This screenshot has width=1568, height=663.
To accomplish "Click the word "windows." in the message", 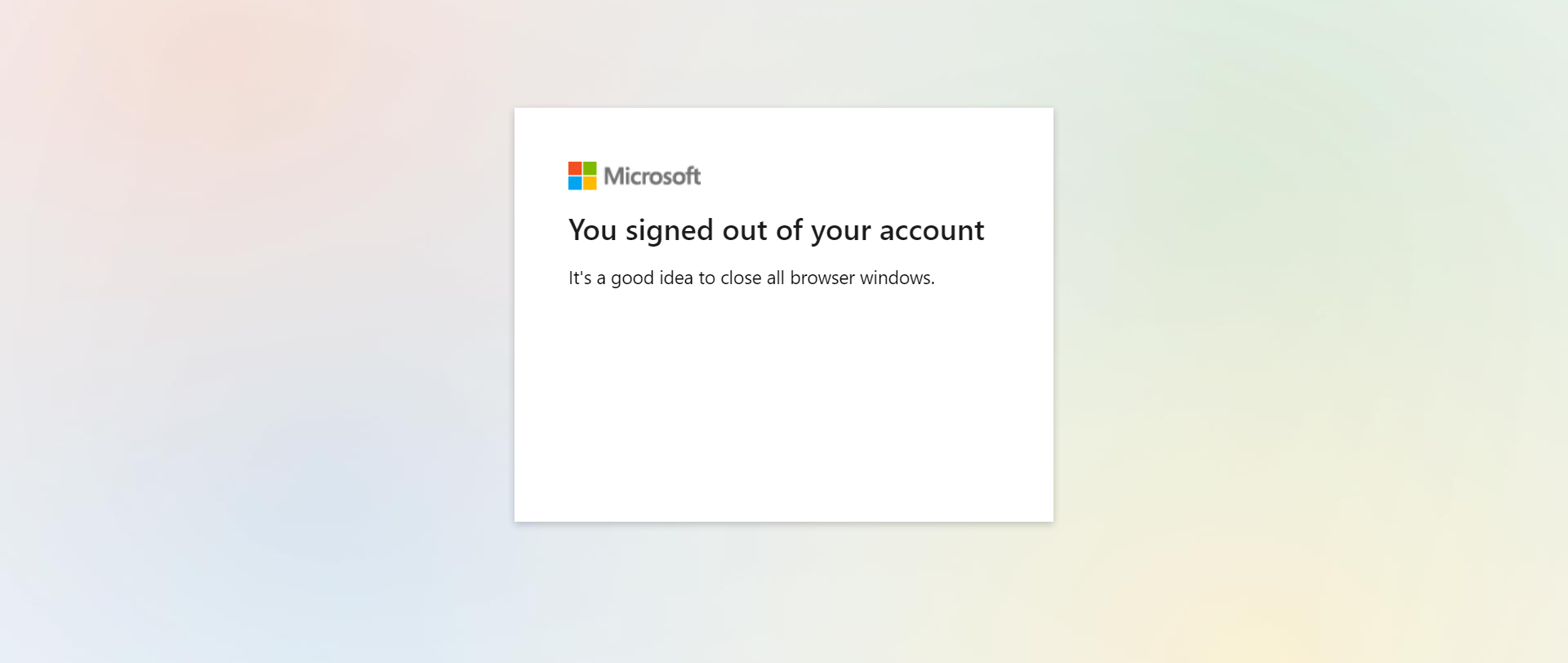I will tap(898, 278).
